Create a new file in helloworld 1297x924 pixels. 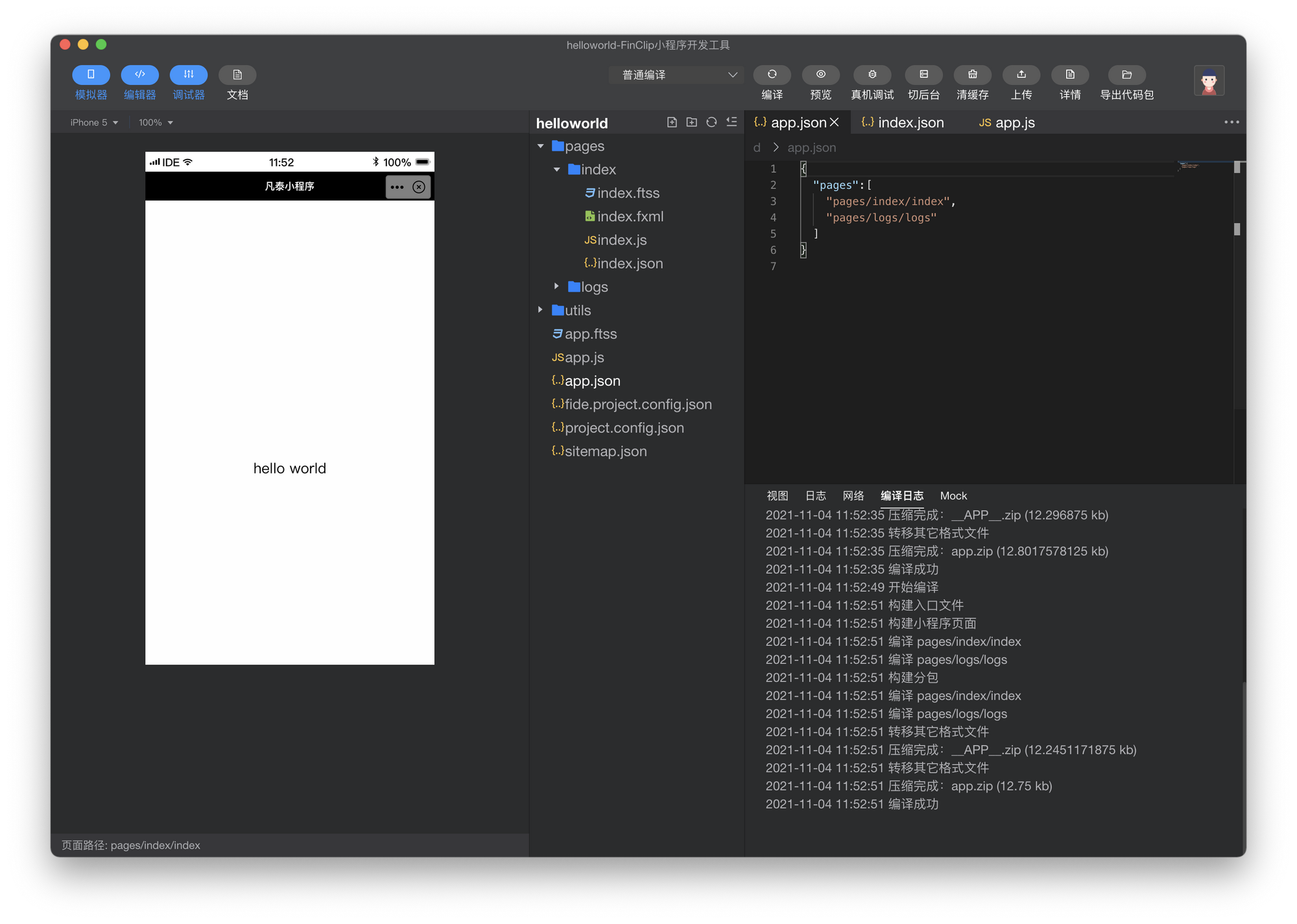click(672, 123)
